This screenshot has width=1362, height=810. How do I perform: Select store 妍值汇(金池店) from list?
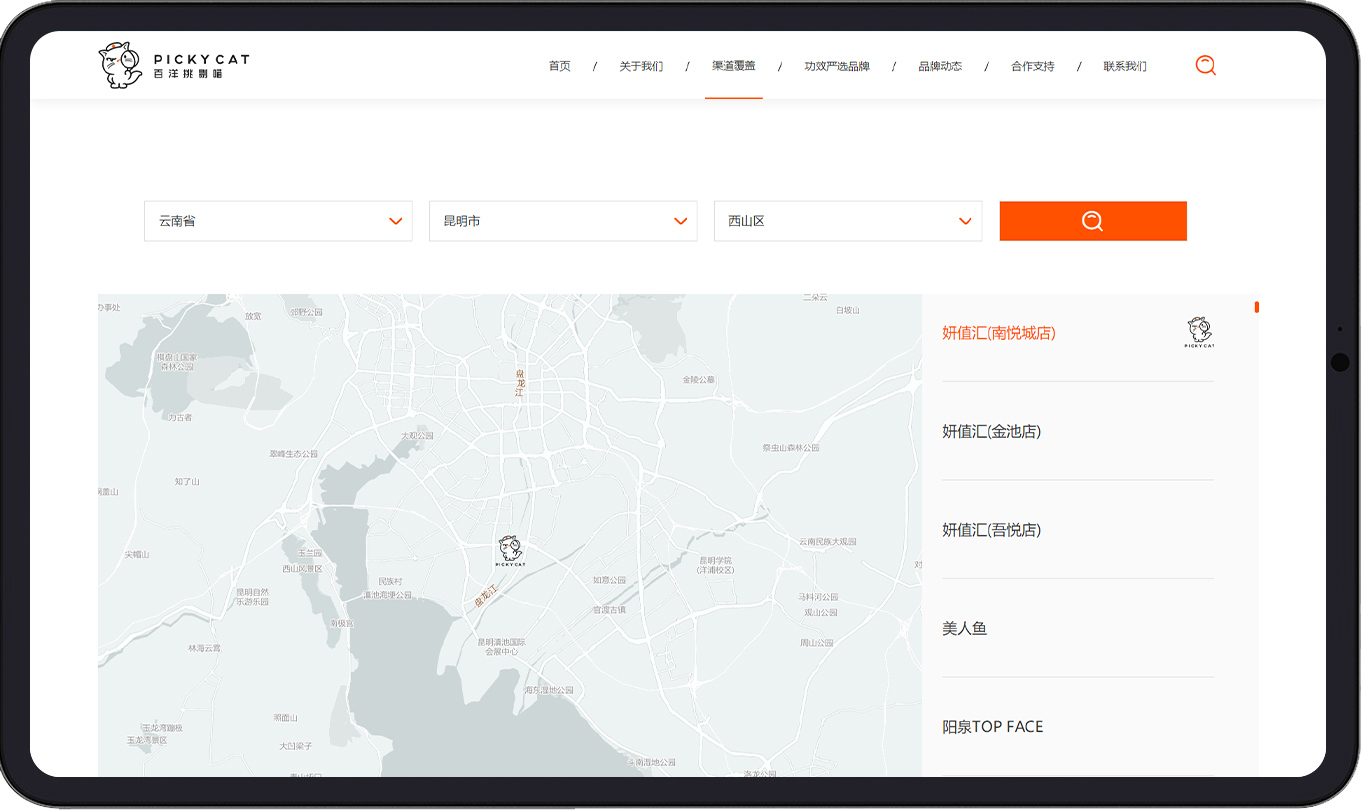coord(991,432)
